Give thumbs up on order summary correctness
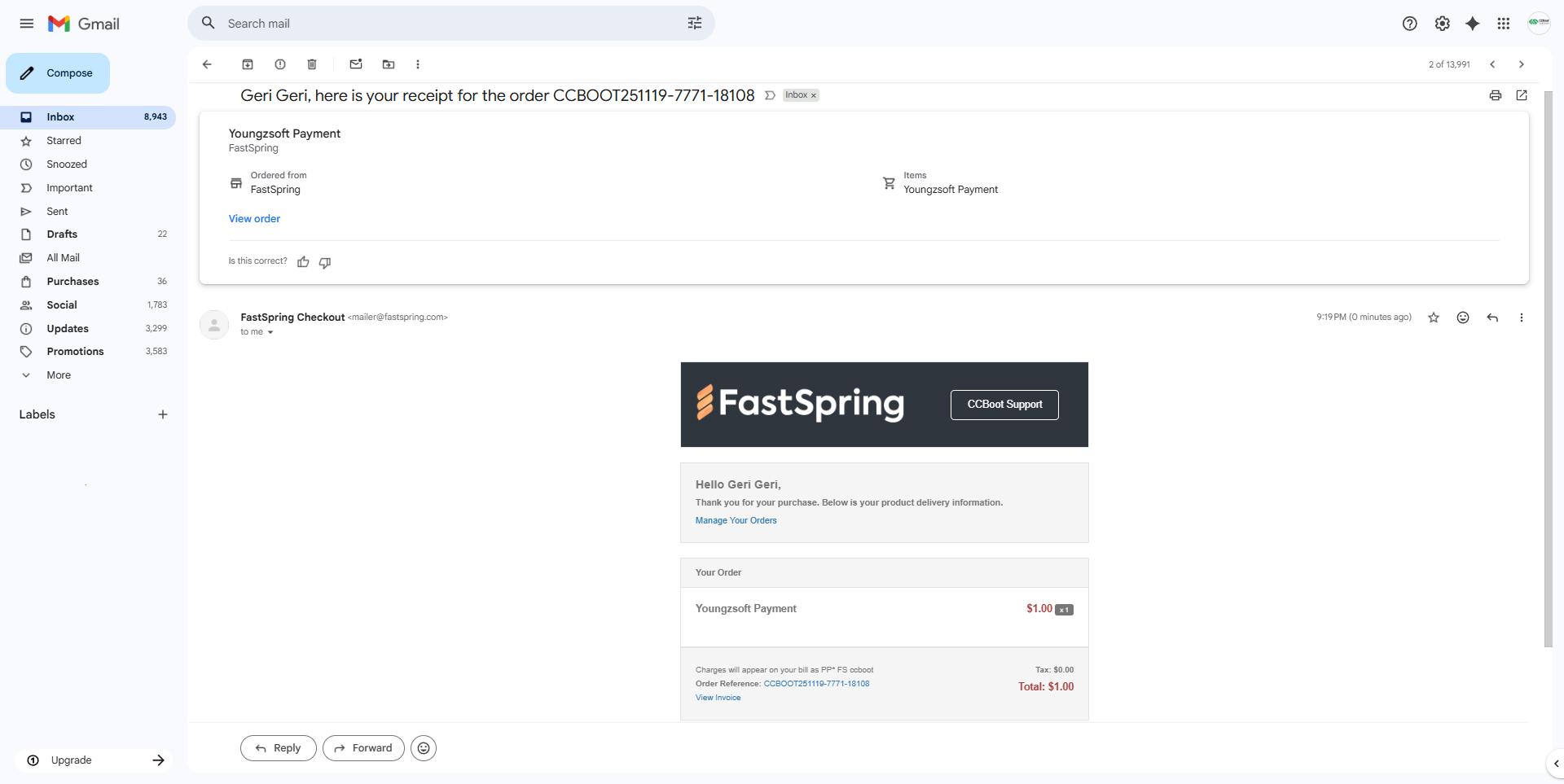This screenshot has width=1564, height=784. 303,261
